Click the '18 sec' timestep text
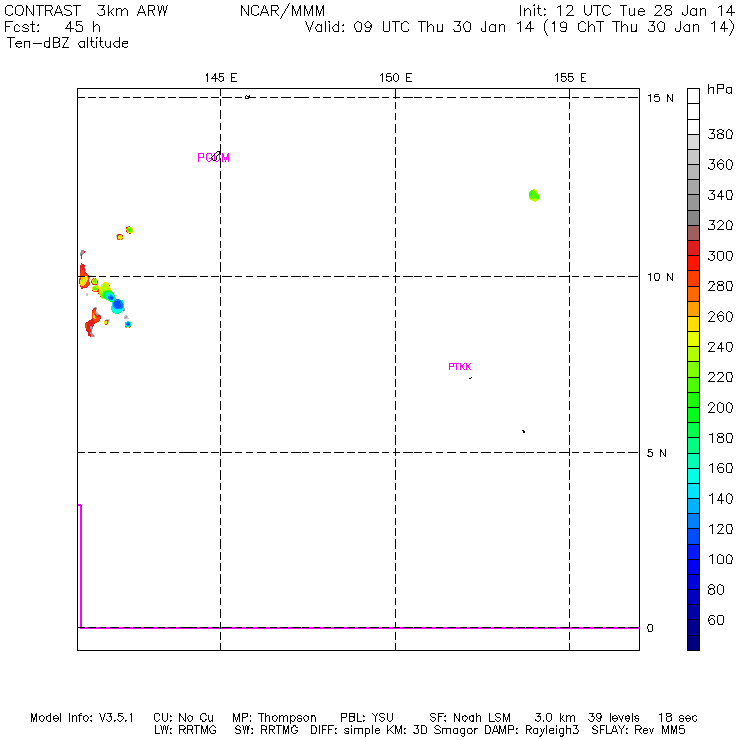Viewport: 740px width, 740px height. [678, 718]
